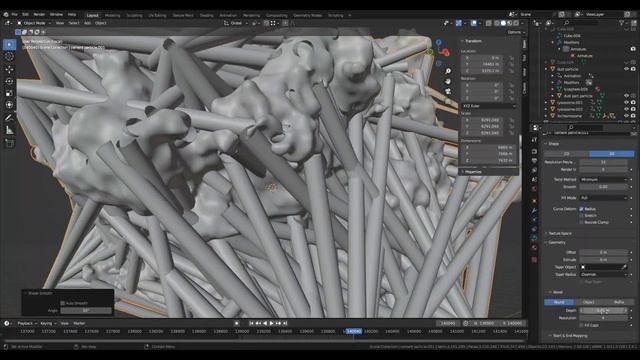640x360 pixels.
Task: Click the pan hand icon in the viewport
Action: (448, 81)
